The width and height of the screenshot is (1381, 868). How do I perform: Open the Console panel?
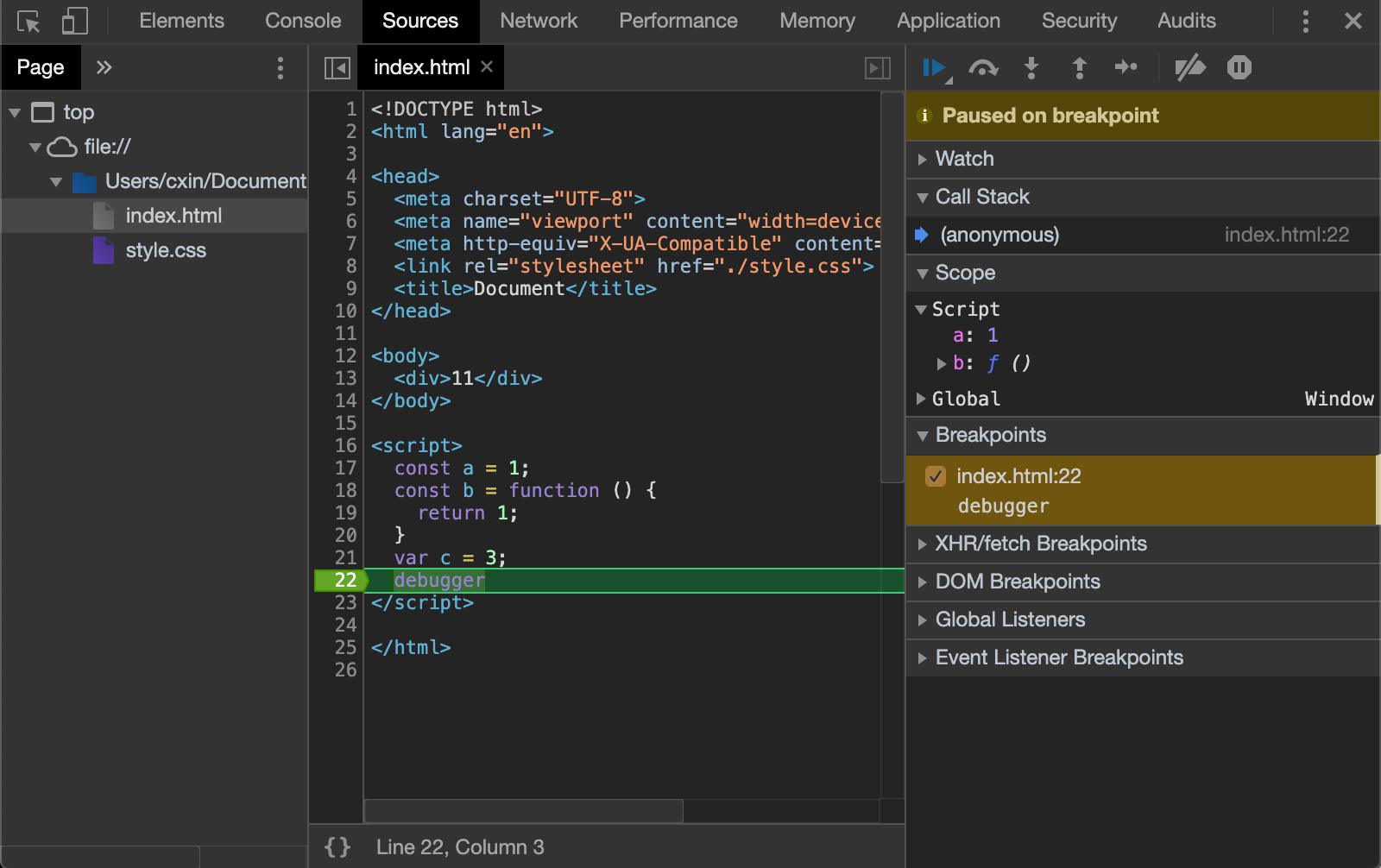click(x=302, y=21)
